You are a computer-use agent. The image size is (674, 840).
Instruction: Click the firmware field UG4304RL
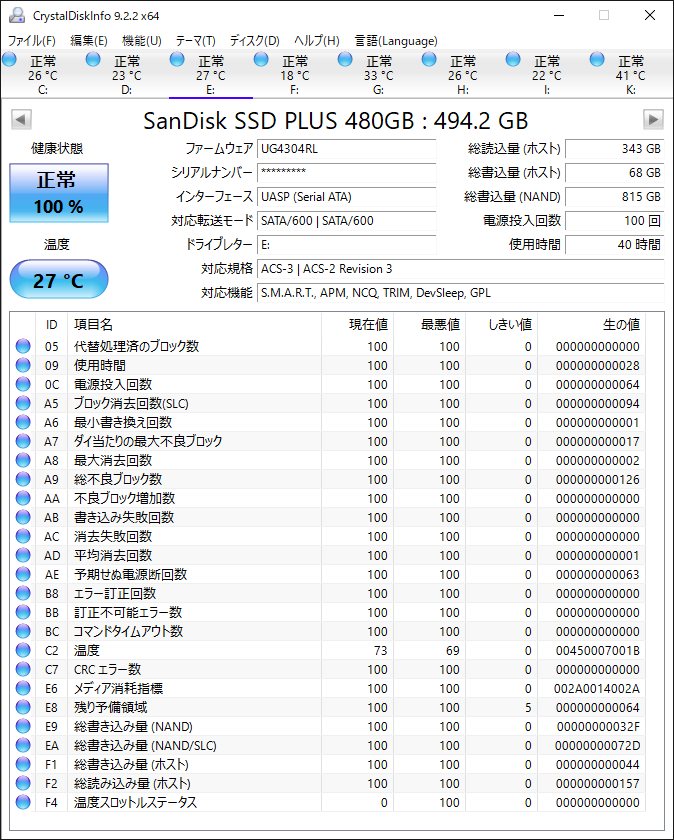tap(347, 149)
